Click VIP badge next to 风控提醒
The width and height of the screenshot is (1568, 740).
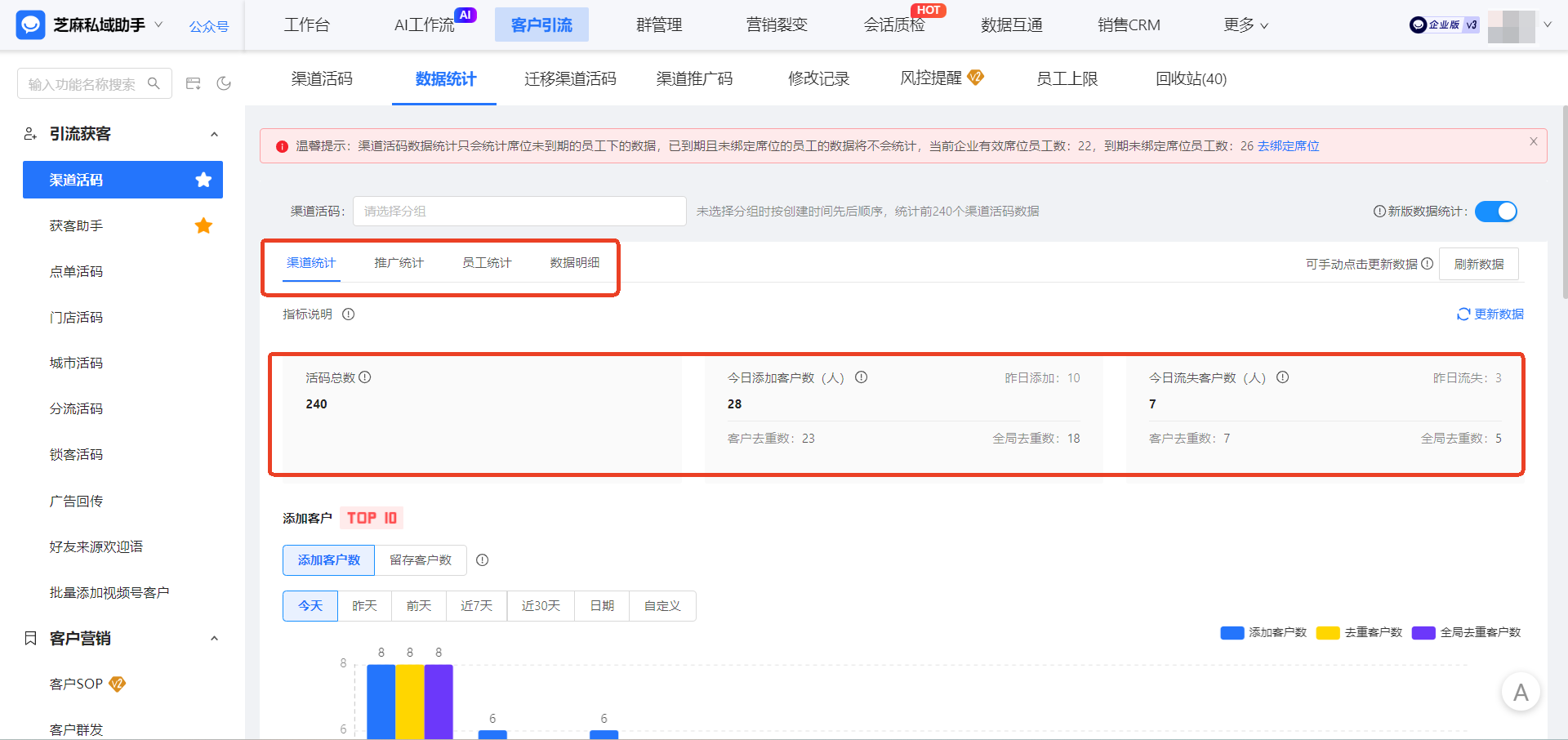(x=975, y=78)
